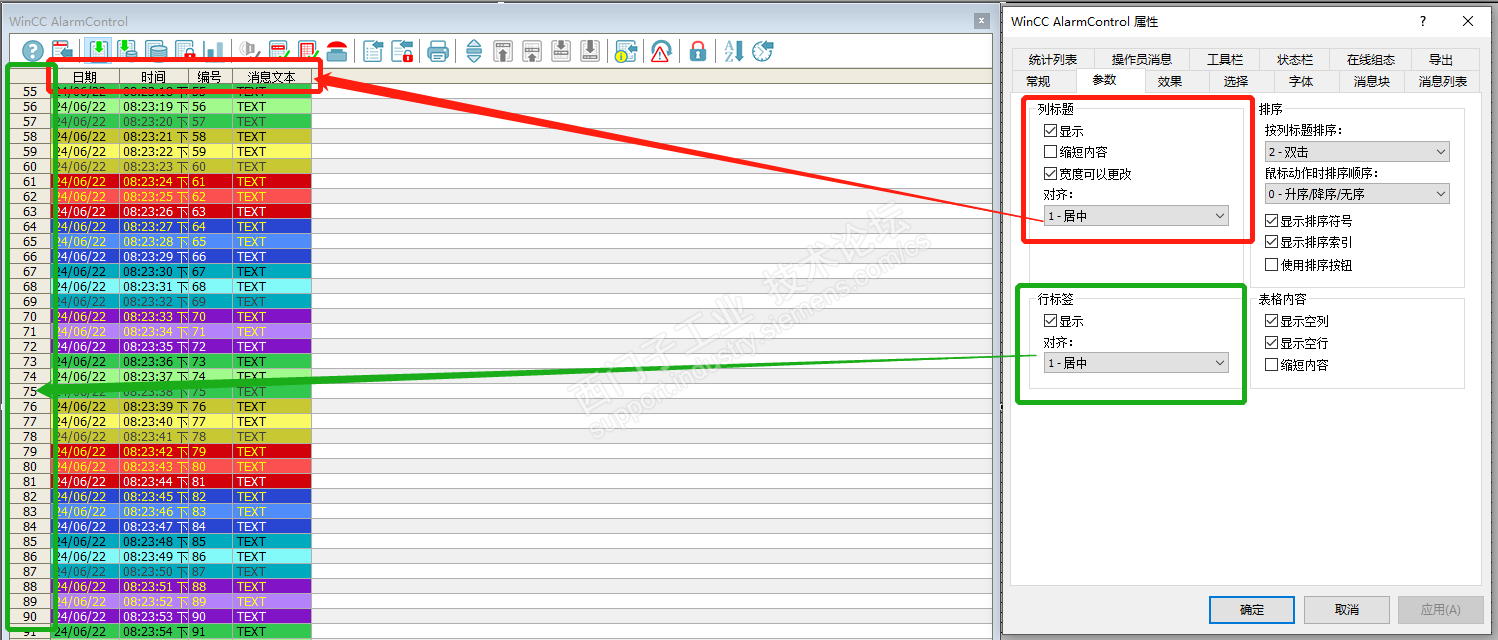
Task: Go to previous message icon
Action: (532, 51)
